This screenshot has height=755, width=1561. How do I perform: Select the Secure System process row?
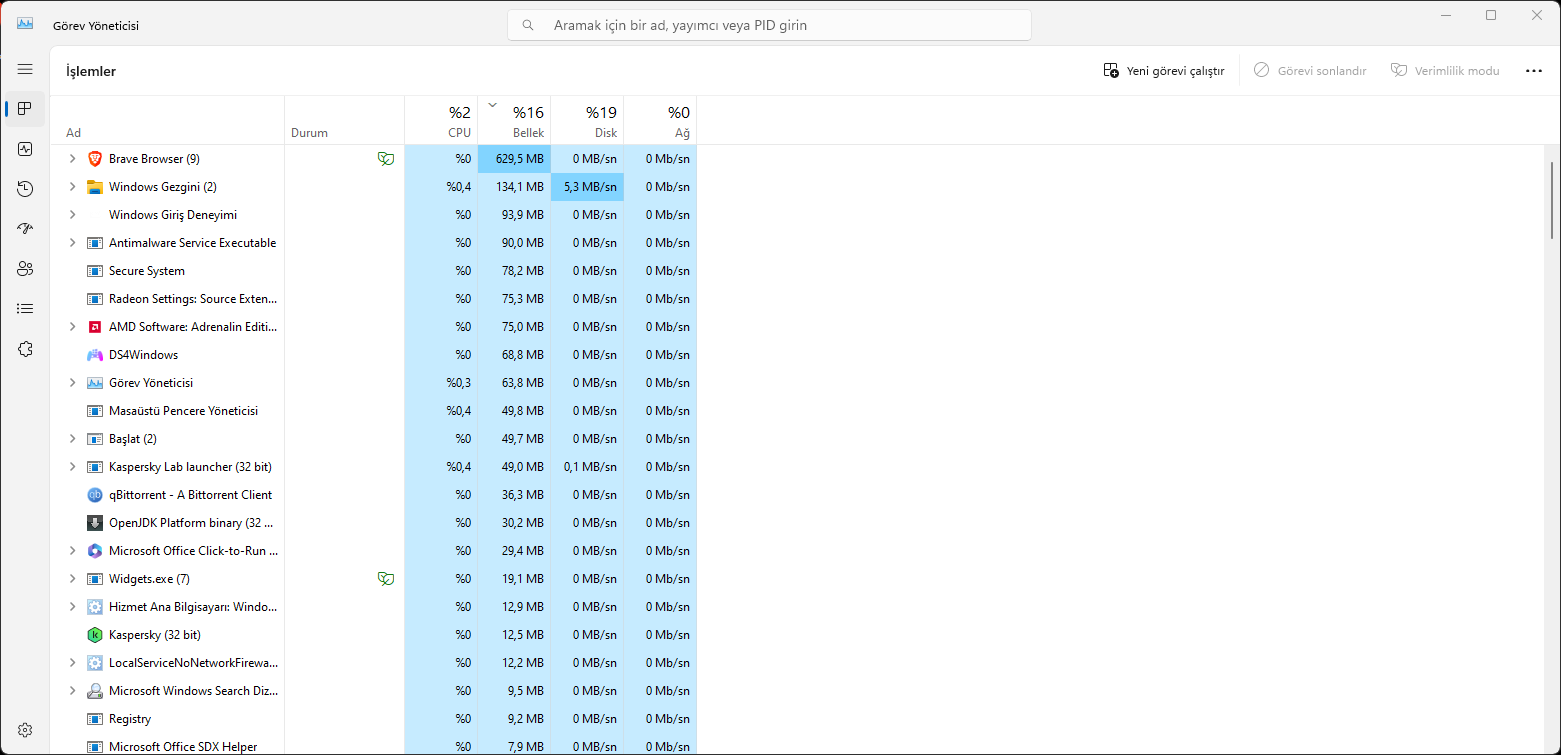(373, 270)
